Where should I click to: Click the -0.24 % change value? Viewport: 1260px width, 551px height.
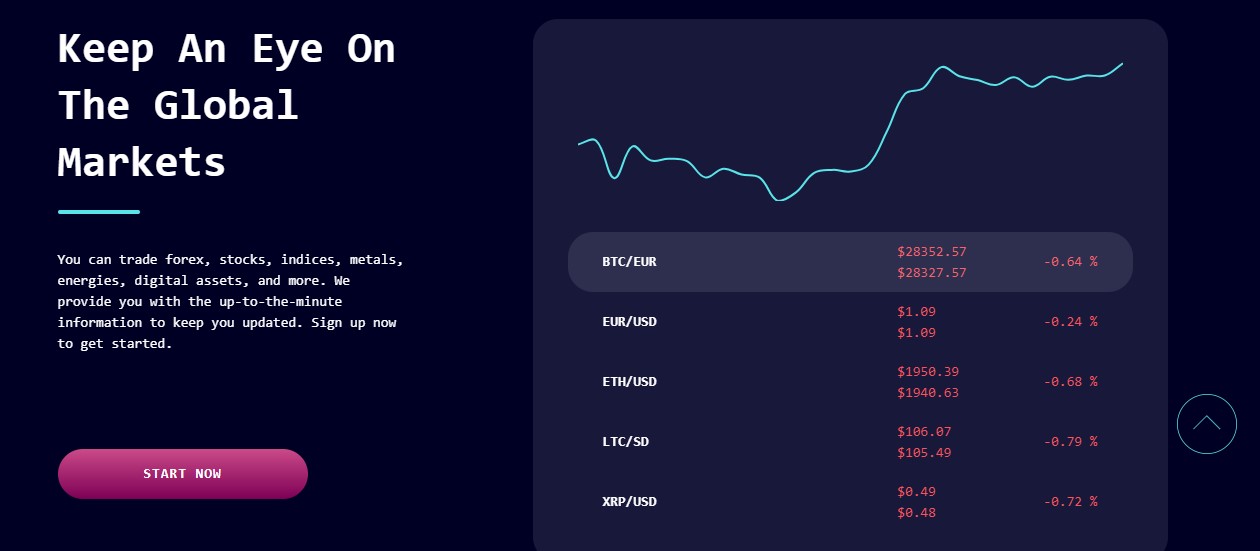pos(1070,322)
